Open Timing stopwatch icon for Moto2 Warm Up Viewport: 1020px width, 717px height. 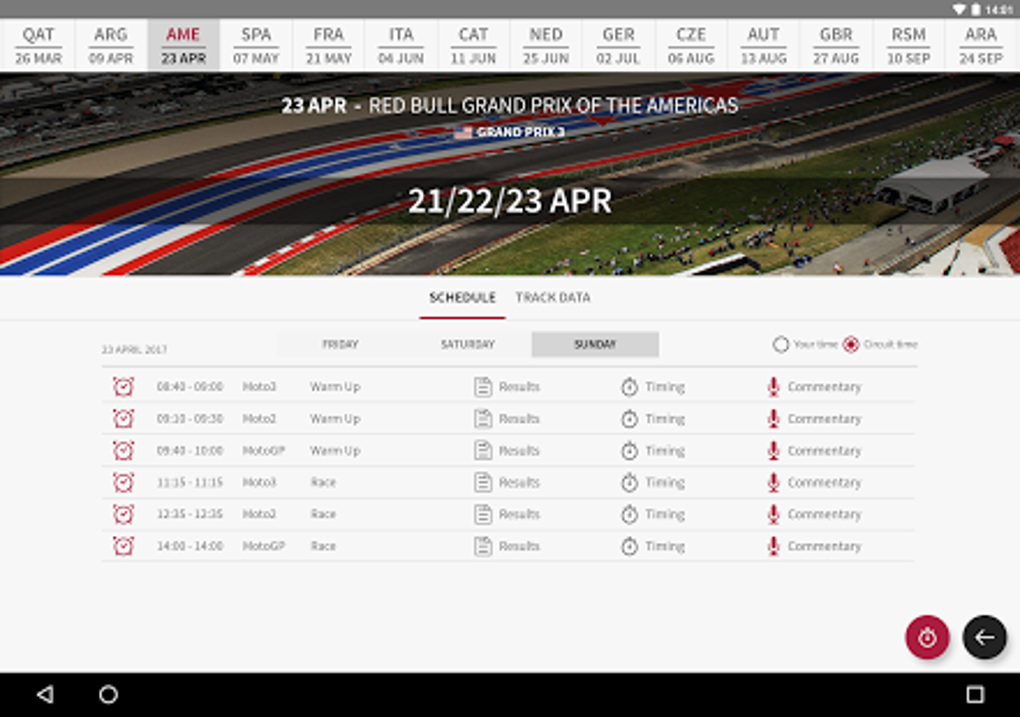629,418
